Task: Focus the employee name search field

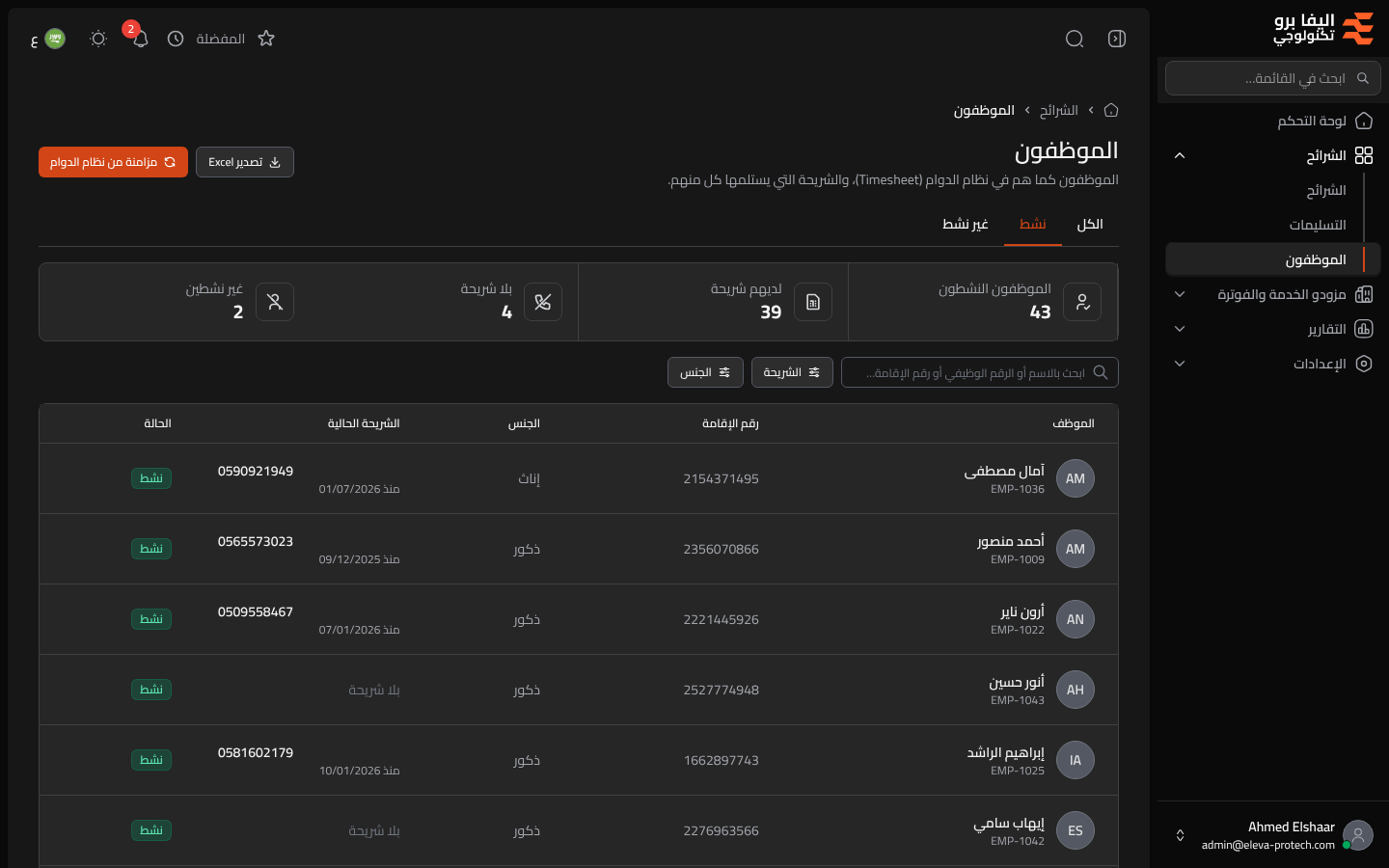Action: click(980, 372)
